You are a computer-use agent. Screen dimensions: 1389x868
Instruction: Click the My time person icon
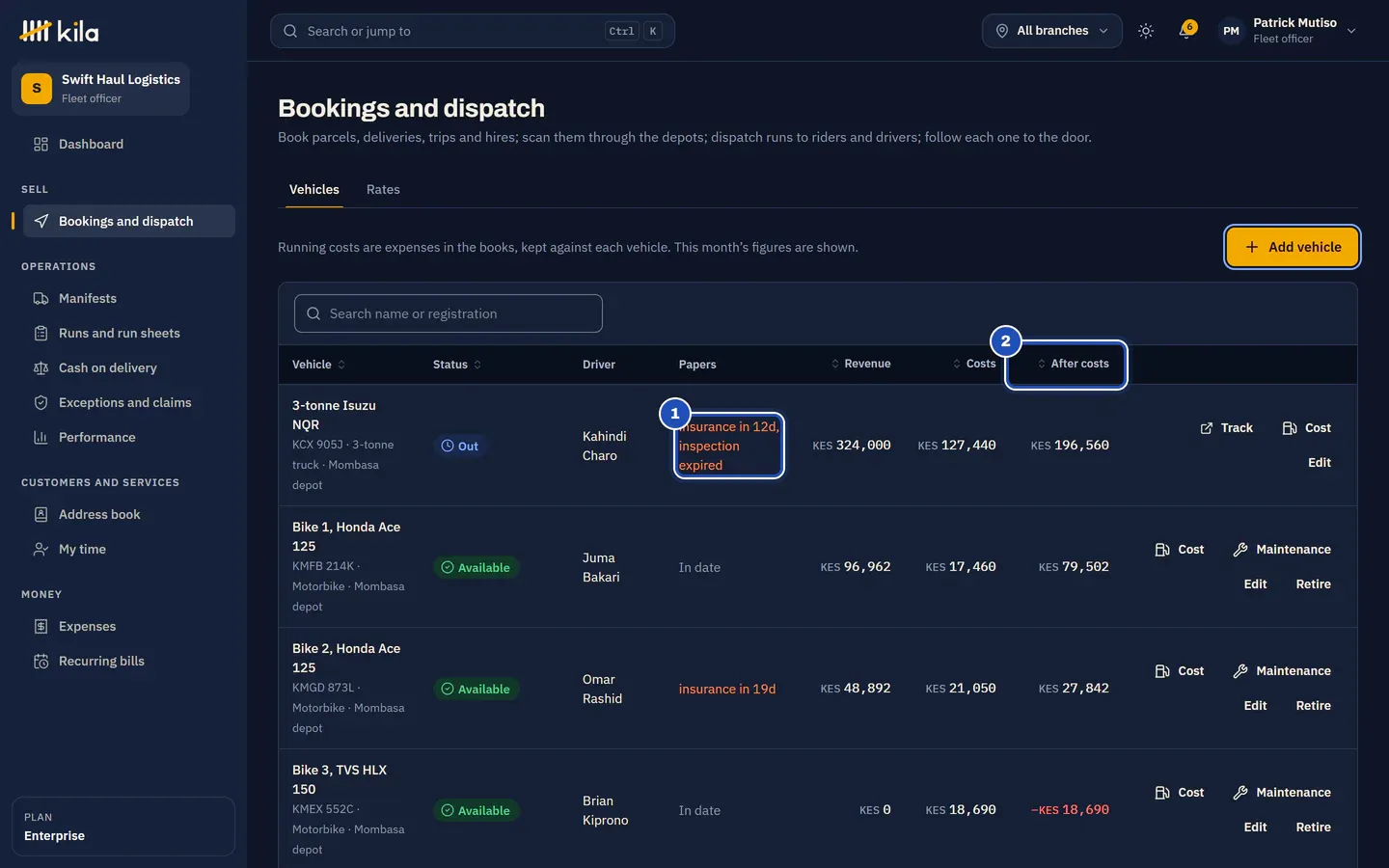(41, 550)
